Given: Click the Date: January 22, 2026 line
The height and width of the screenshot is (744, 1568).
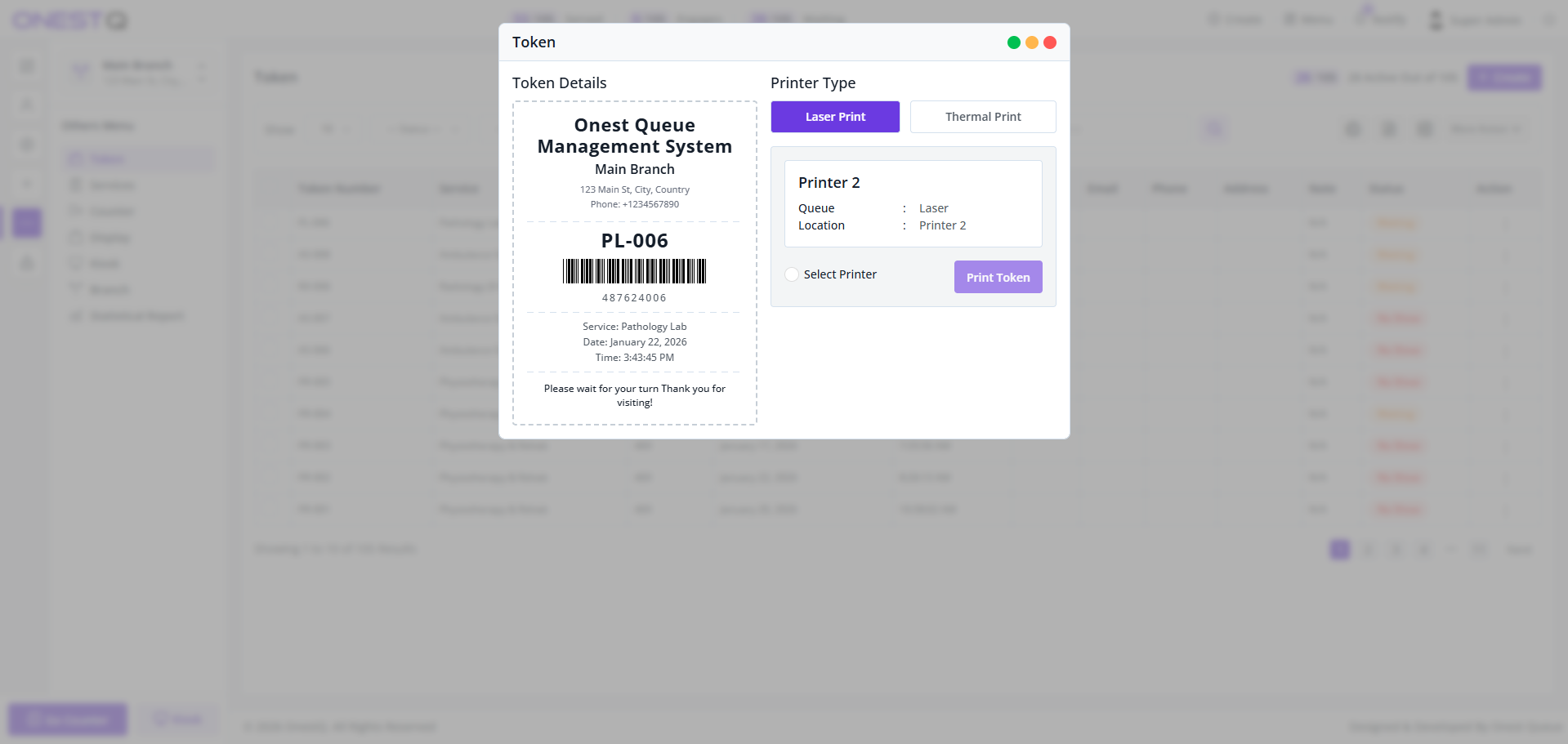Looking at the screenshot, I should tap(634, 342).
